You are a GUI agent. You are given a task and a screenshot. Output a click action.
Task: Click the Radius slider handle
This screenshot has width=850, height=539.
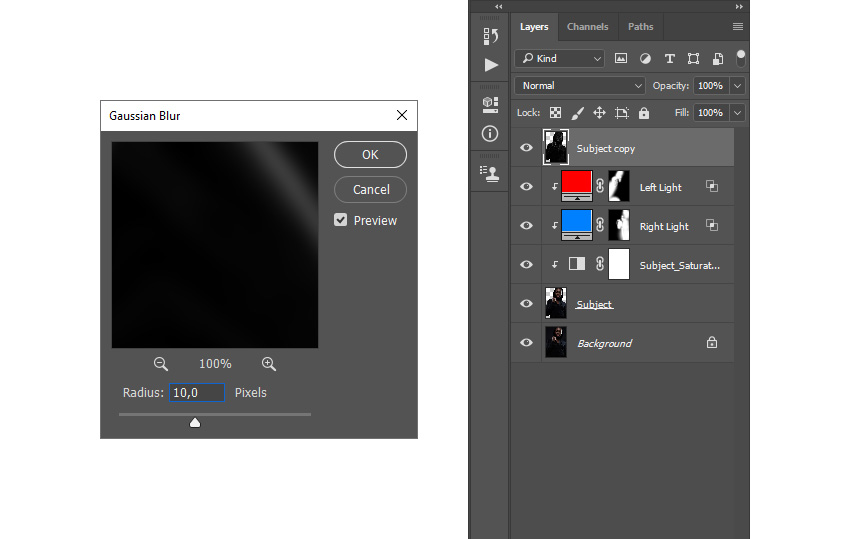195,422
